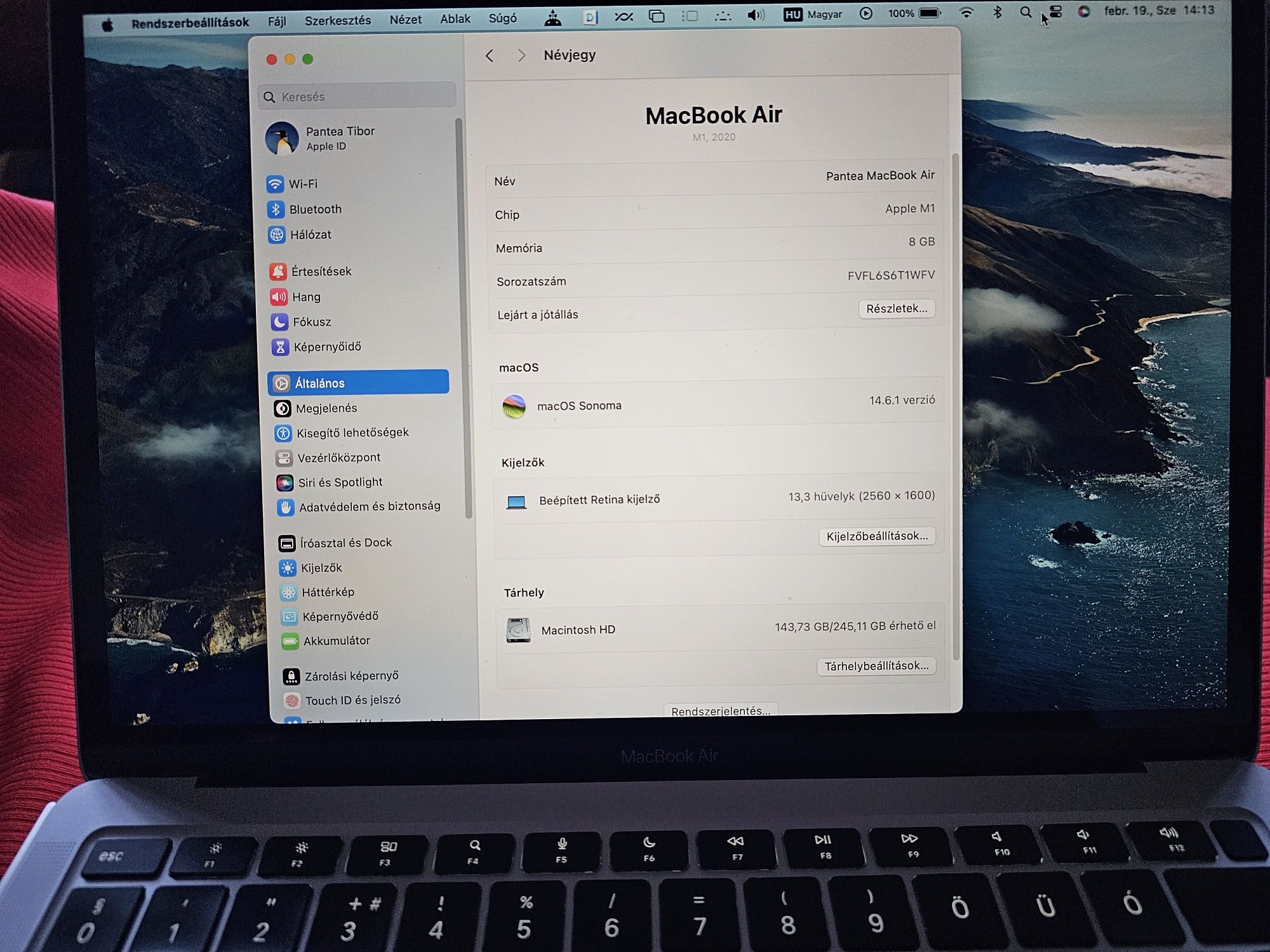Click the 8 GB memory value
The image size is (1270, 952).
click(x=921, y=242)
